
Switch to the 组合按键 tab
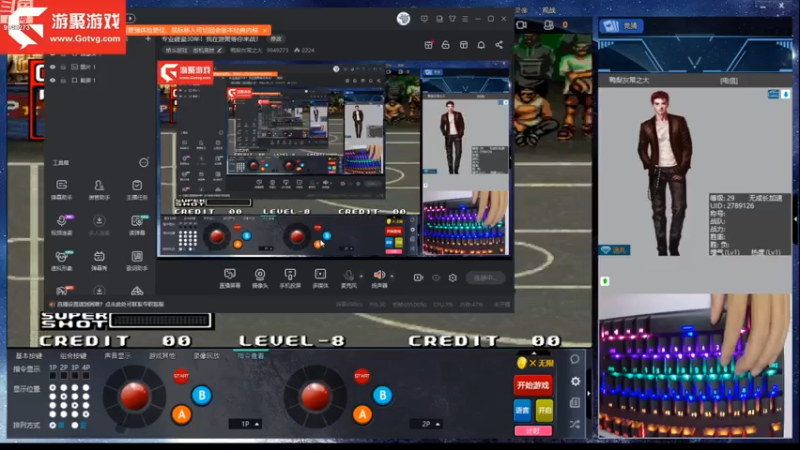pos(73,356)
